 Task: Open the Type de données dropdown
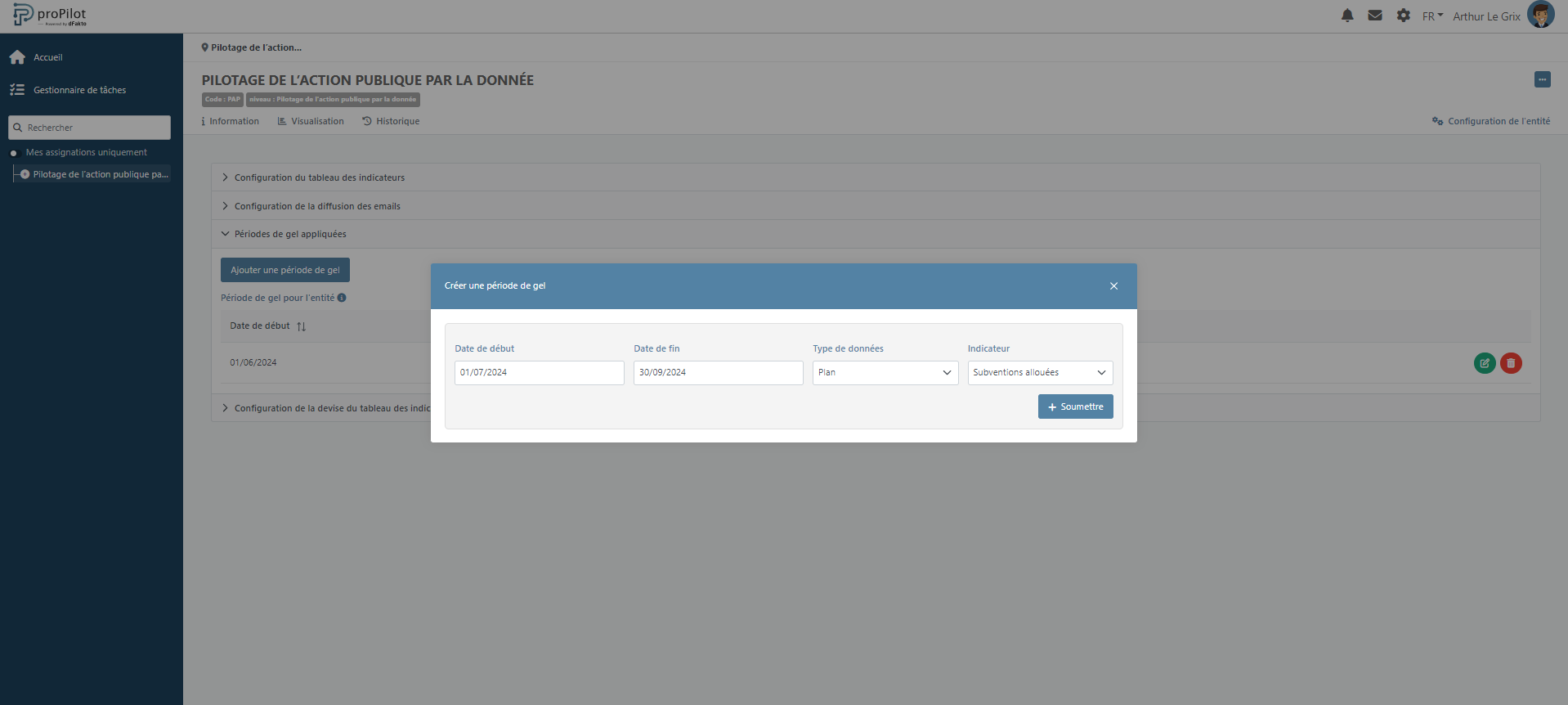coord(885,373)
